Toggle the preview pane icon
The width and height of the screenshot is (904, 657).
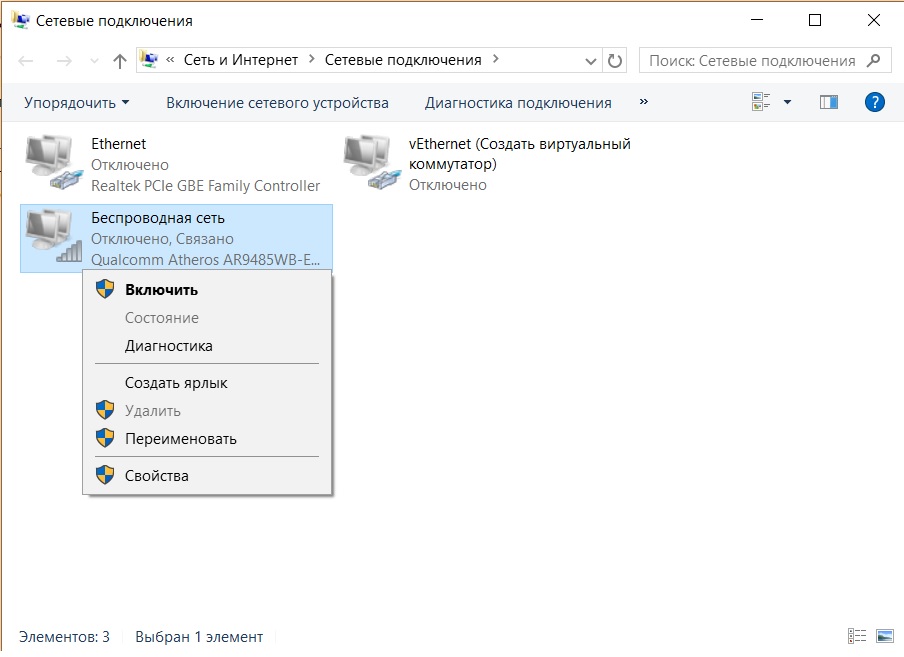click(x=828, y=102)
